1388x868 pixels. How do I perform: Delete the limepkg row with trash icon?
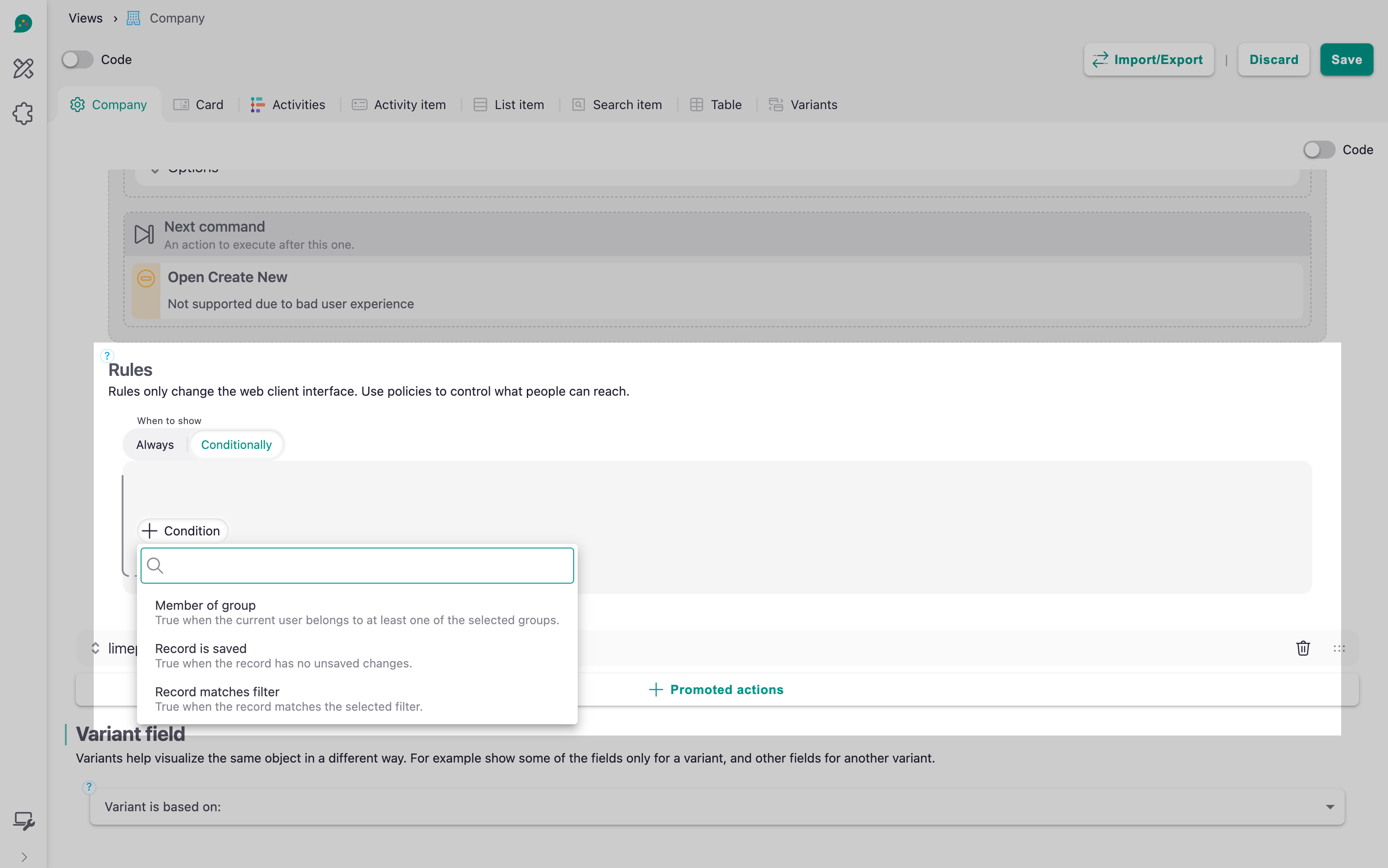click(1303, 648)
